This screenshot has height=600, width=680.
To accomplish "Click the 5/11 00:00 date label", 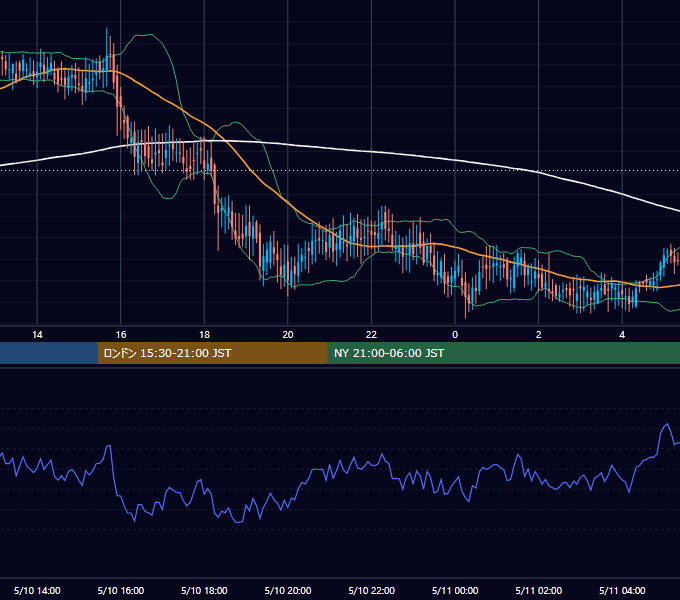I will click(x=455, y=590).
